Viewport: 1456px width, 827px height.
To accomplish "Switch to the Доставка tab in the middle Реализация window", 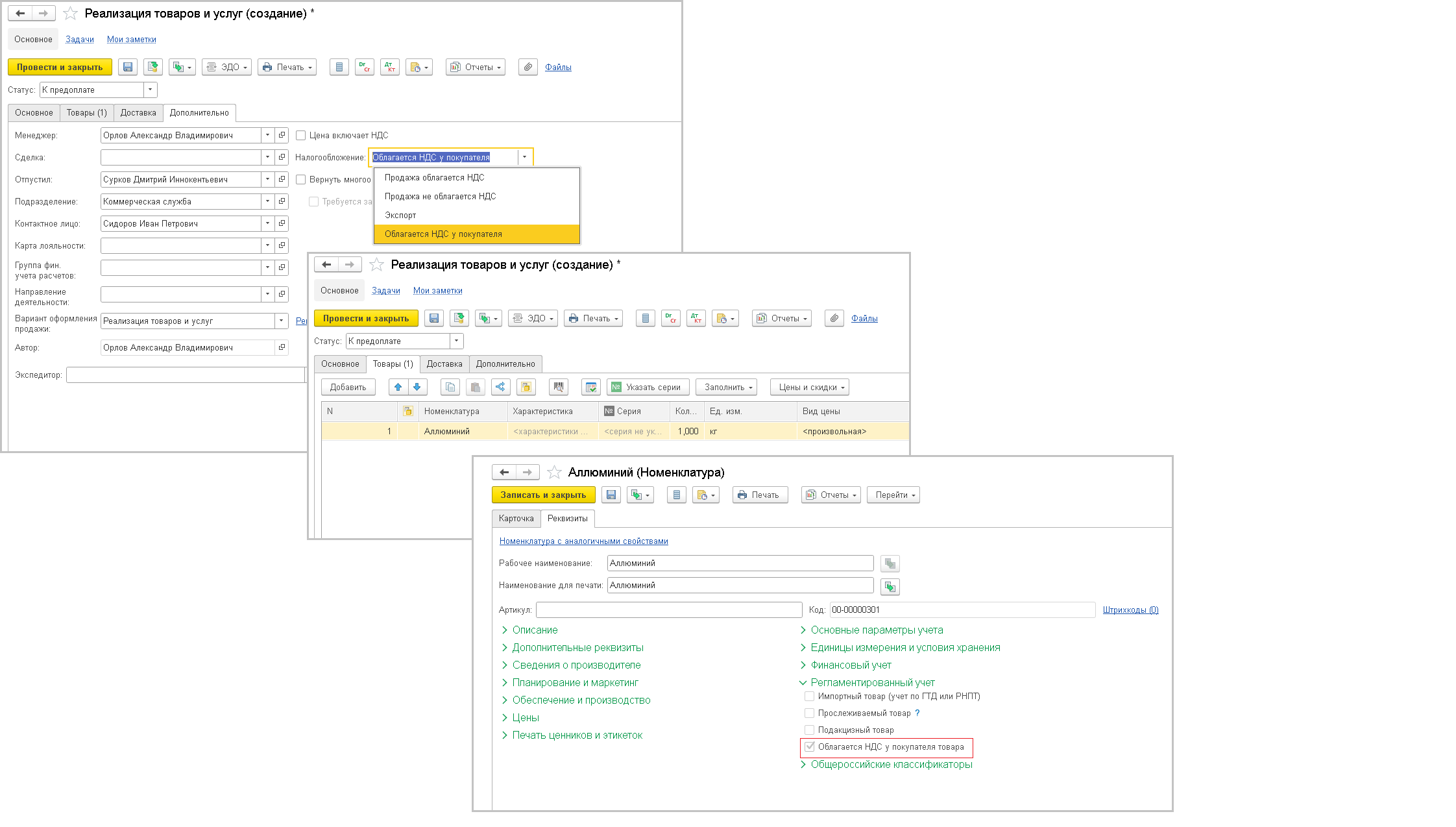I will pos(444,364).
